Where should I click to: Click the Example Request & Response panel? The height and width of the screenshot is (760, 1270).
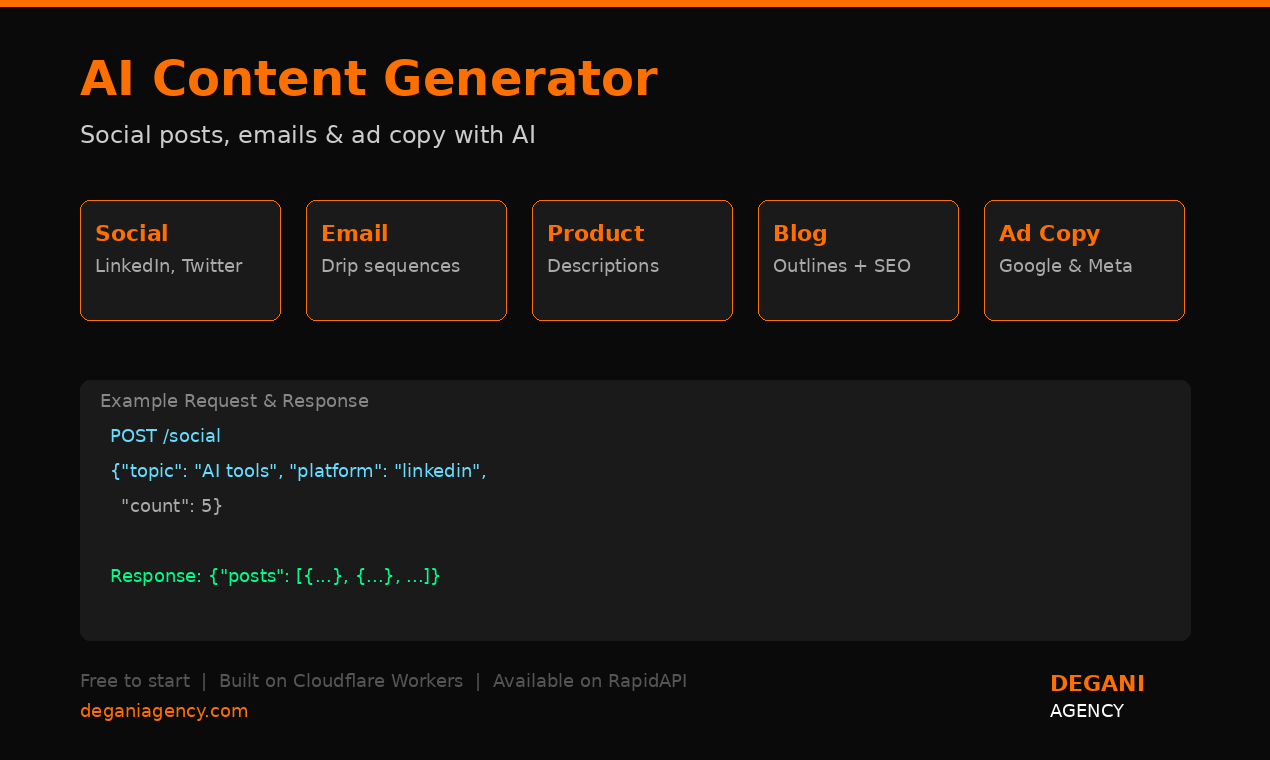pyautogui.click(x=635, y=510)
